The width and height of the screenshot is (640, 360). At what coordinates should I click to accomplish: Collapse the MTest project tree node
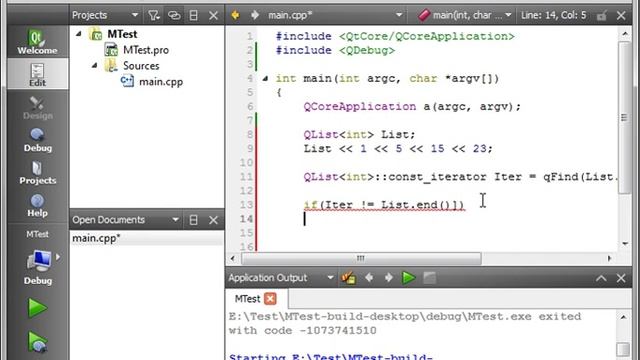[x=79, y=34]
